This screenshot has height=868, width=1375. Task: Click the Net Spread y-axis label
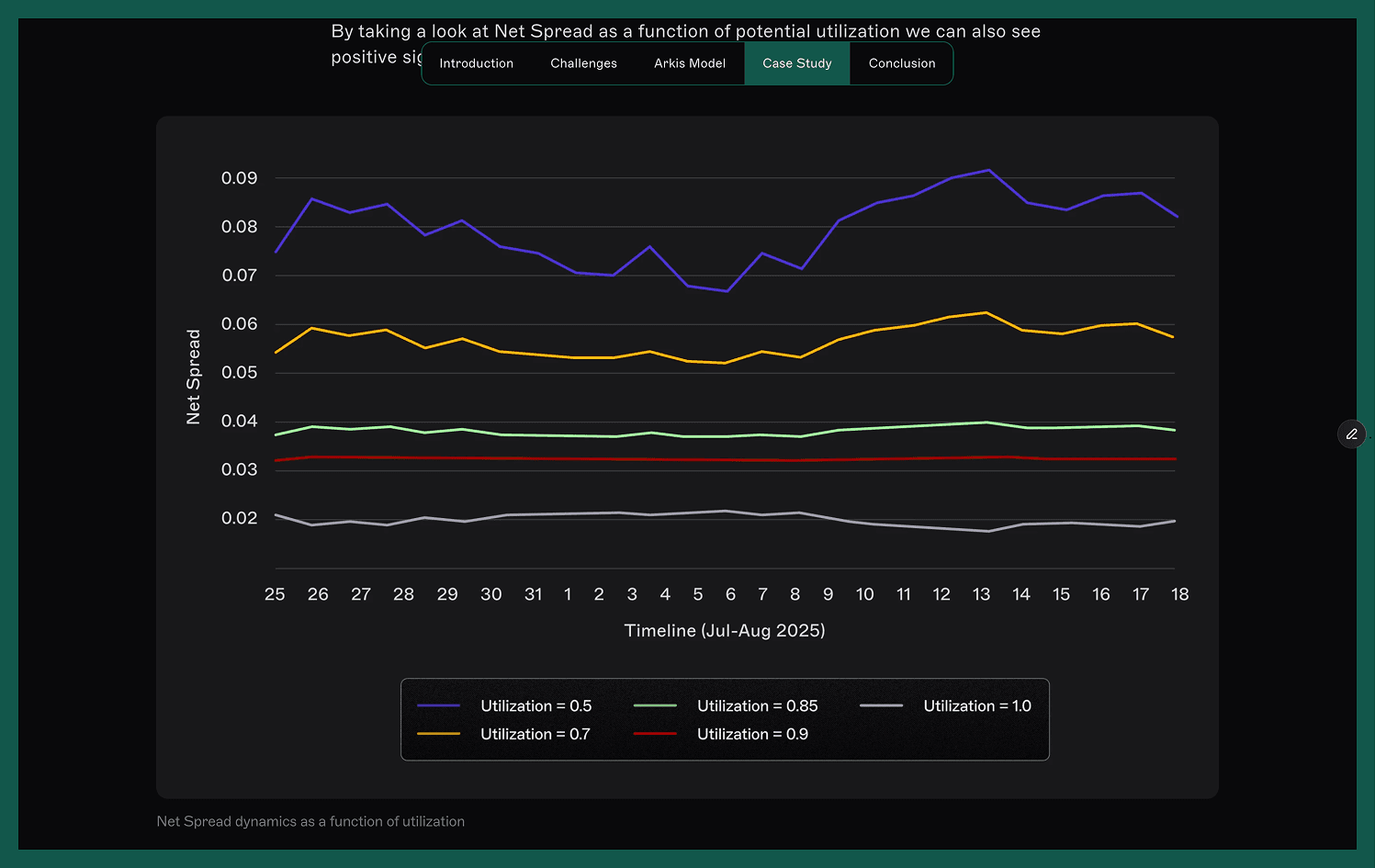pyautogui.click(x=193, y=377)
